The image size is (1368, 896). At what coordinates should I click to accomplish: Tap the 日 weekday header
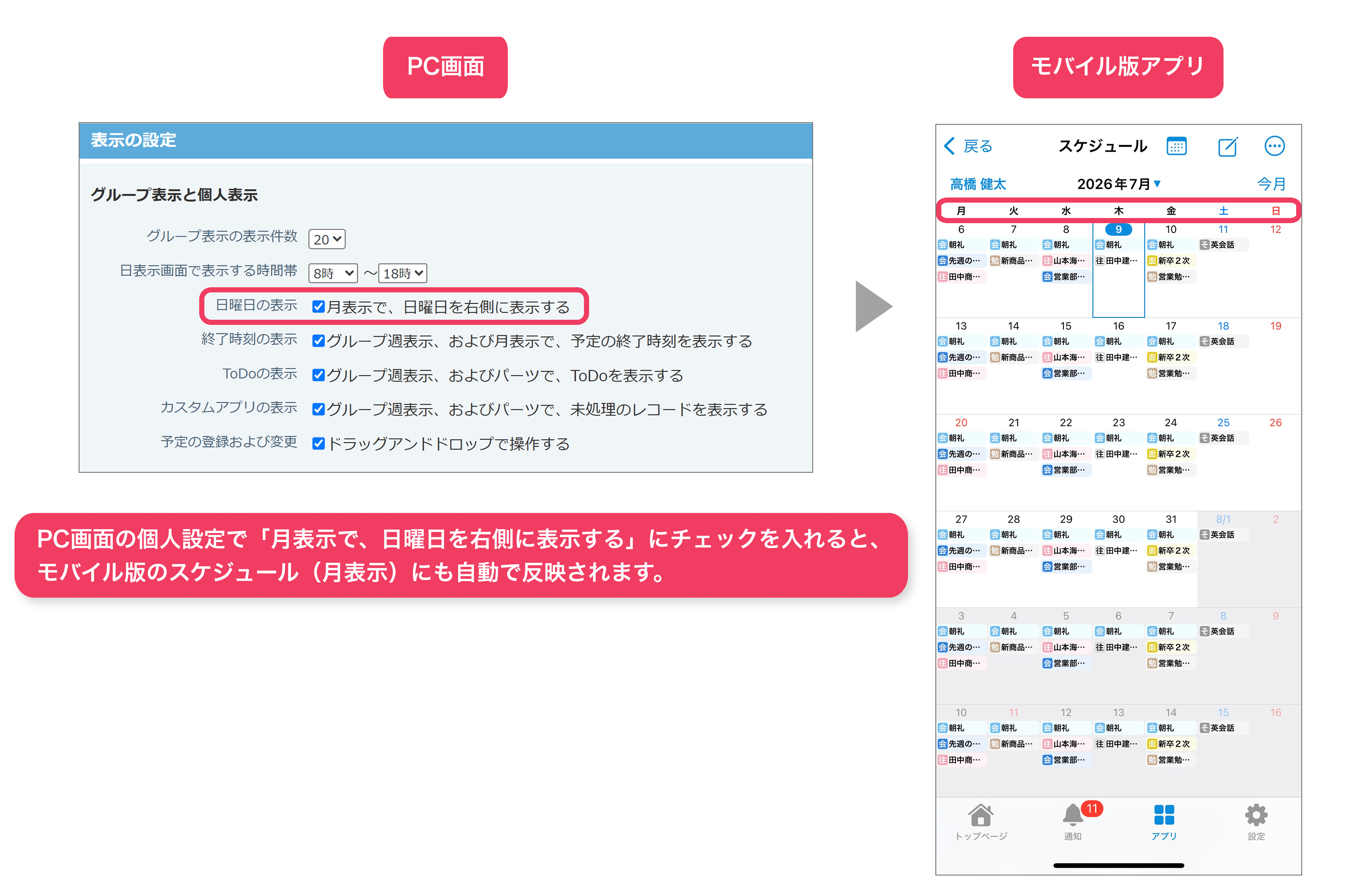pos(1275,211)
